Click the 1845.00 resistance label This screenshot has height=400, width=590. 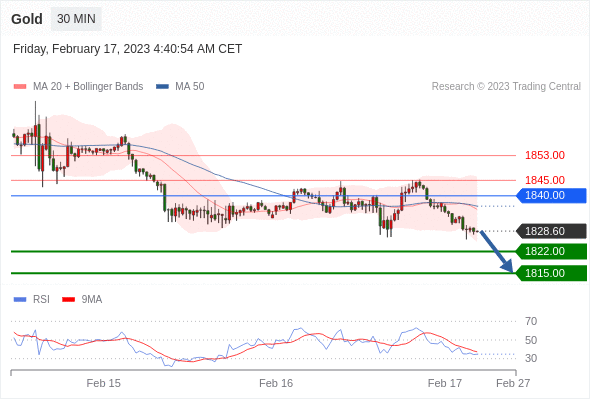[545, 180]
